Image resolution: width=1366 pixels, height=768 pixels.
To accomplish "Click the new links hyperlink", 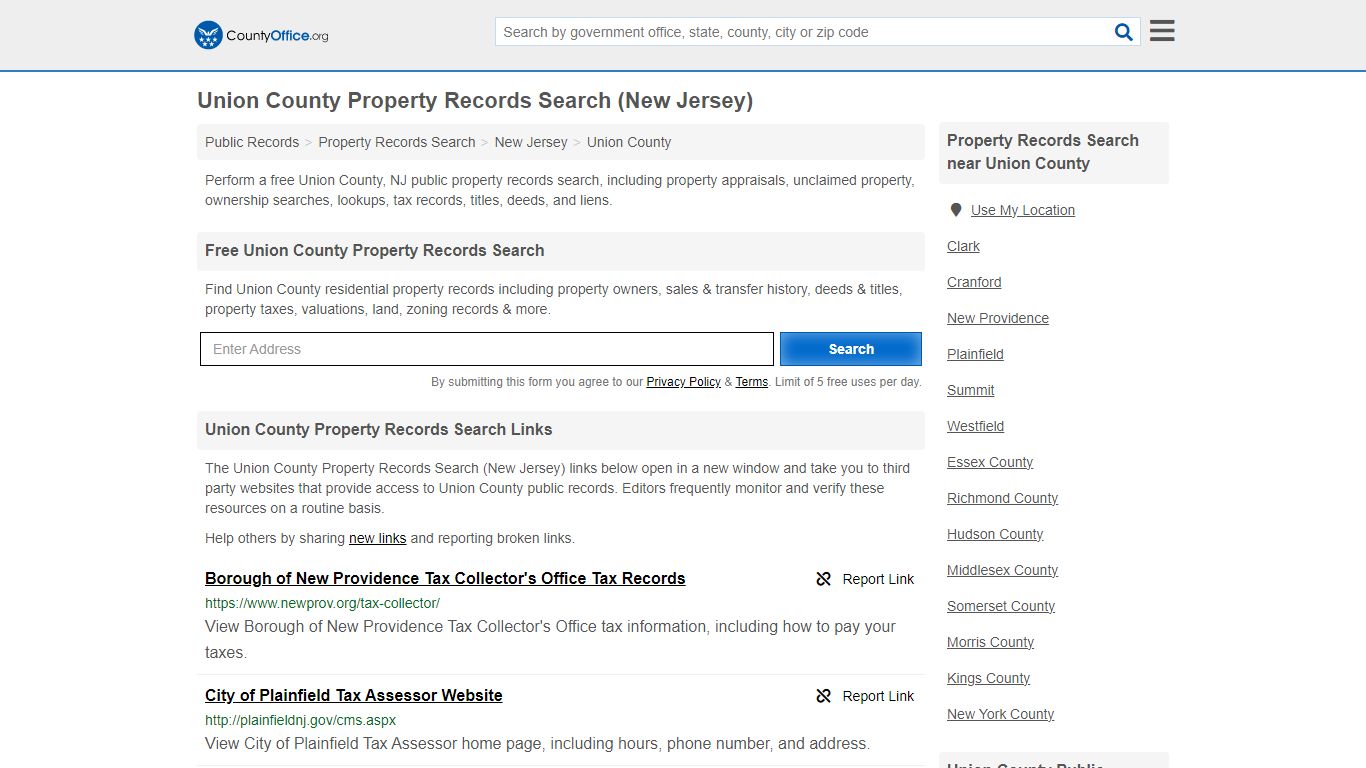I will tap(378, 538).
